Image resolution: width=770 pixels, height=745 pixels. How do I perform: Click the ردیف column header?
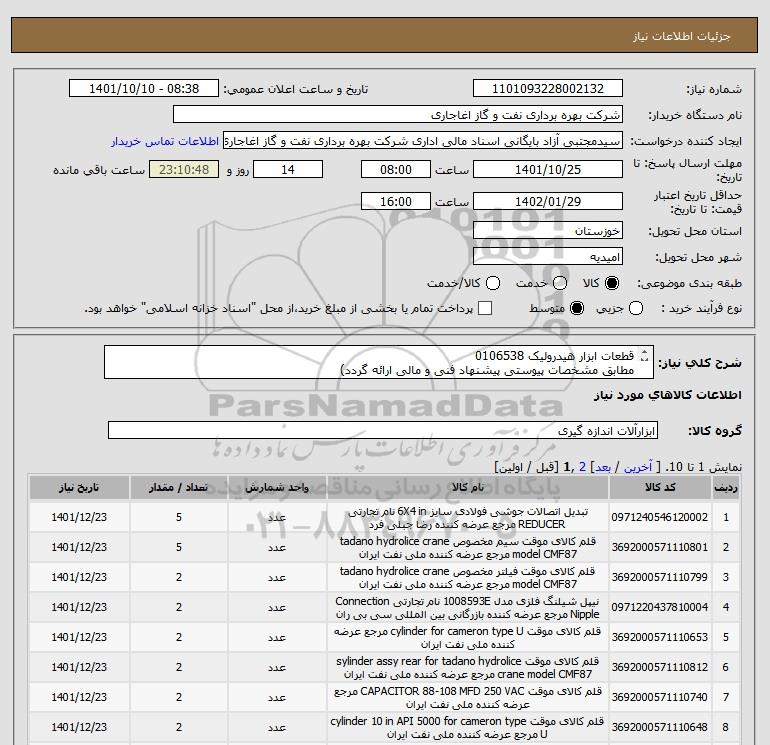coord(726,488)
